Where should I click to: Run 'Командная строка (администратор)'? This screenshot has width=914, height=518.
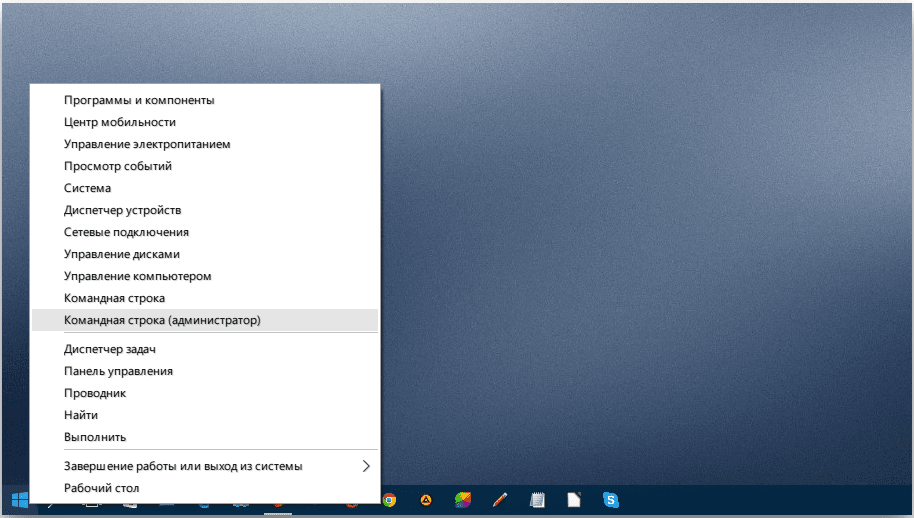pos(205,320)
